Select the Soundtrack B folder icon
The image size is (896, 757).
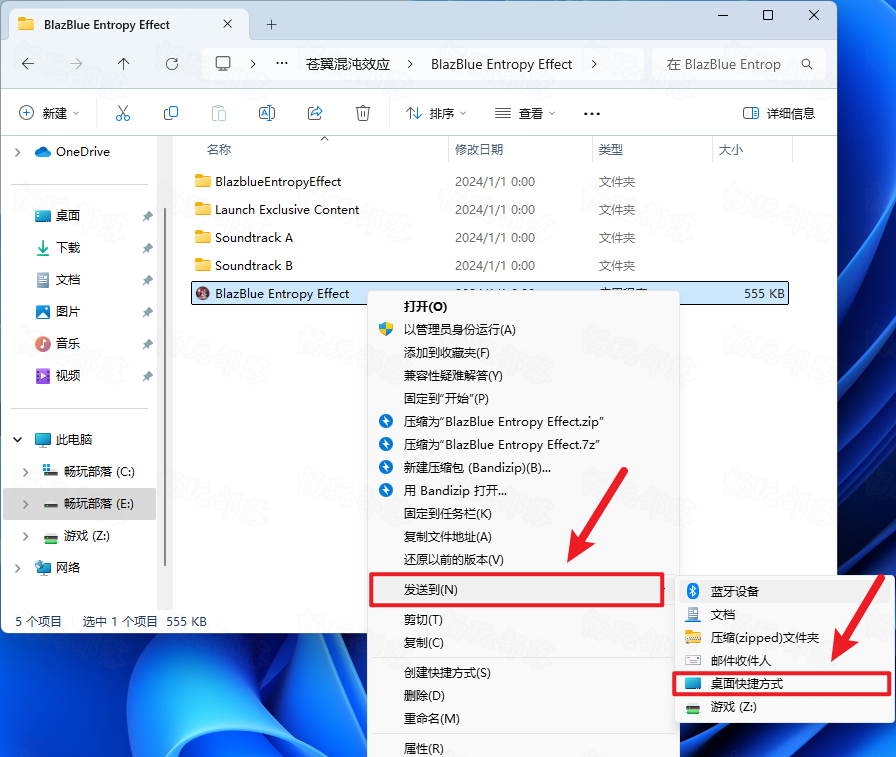[203, 265]
